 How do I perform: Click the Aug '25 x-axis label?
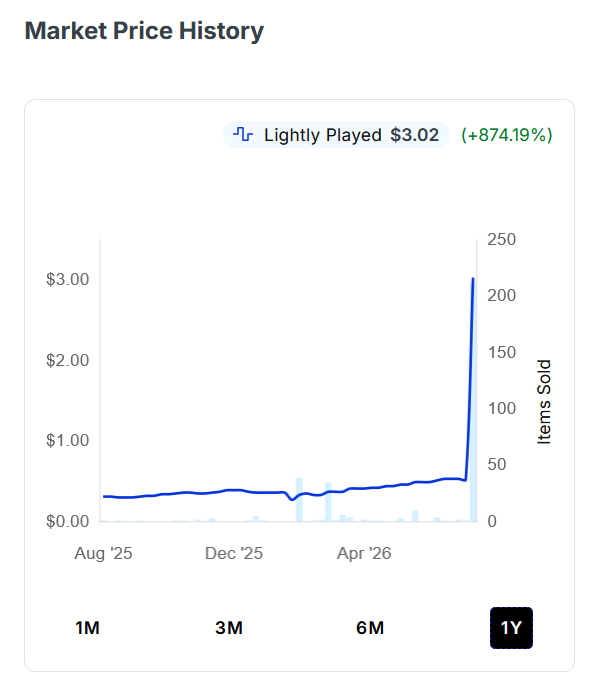coord(103,553)
